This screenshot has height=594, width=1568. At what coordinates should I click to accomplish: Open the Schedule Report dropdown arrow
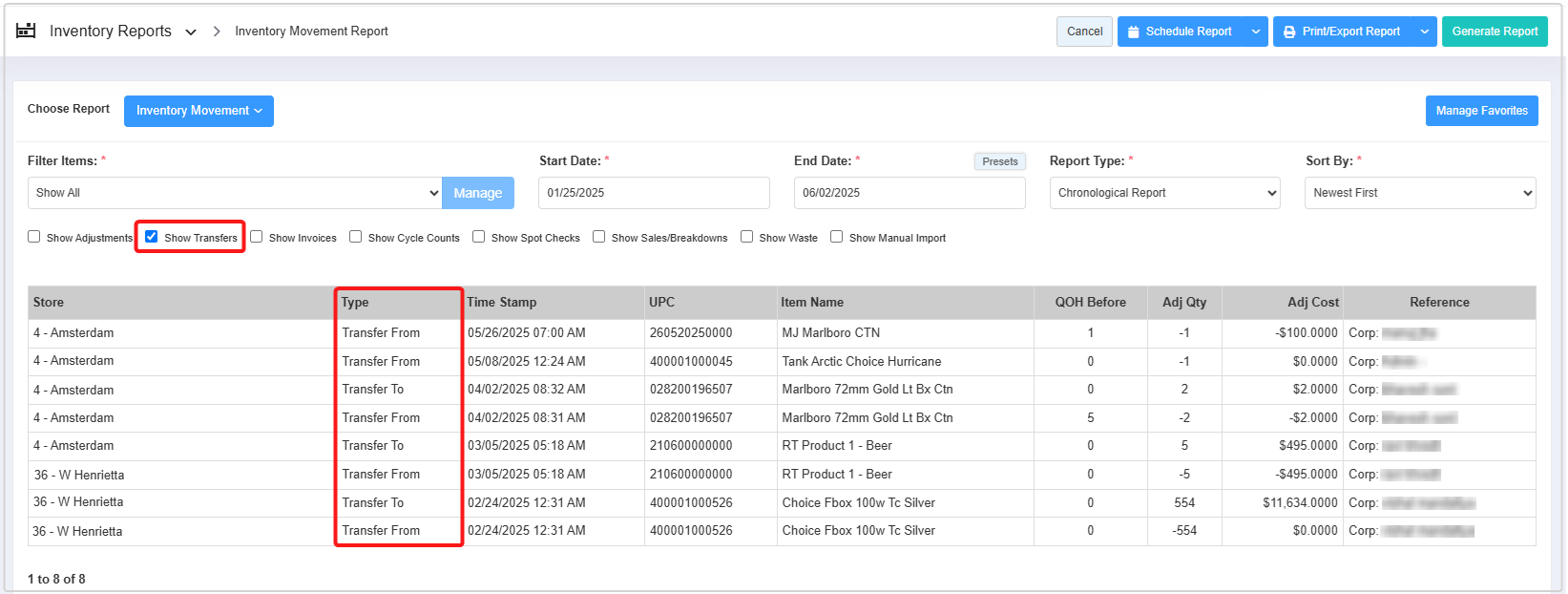[x=1256, y=32]
